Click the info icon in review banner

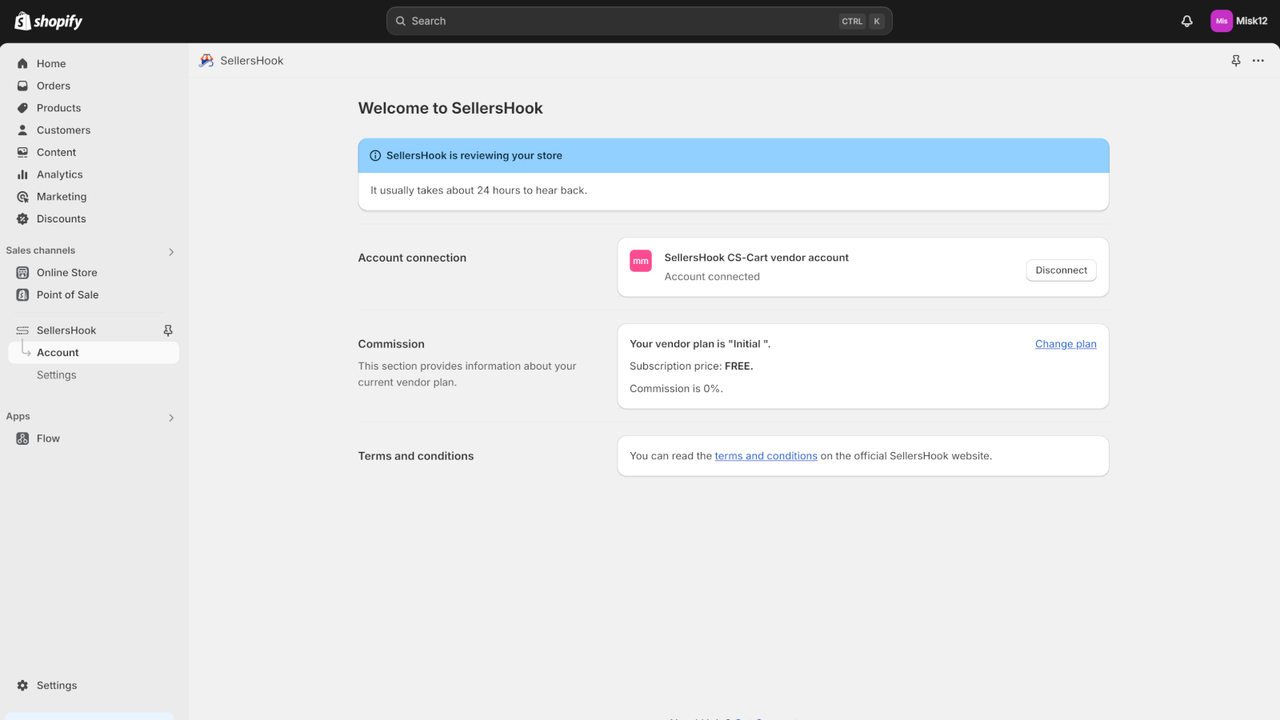tap(376, 156)
